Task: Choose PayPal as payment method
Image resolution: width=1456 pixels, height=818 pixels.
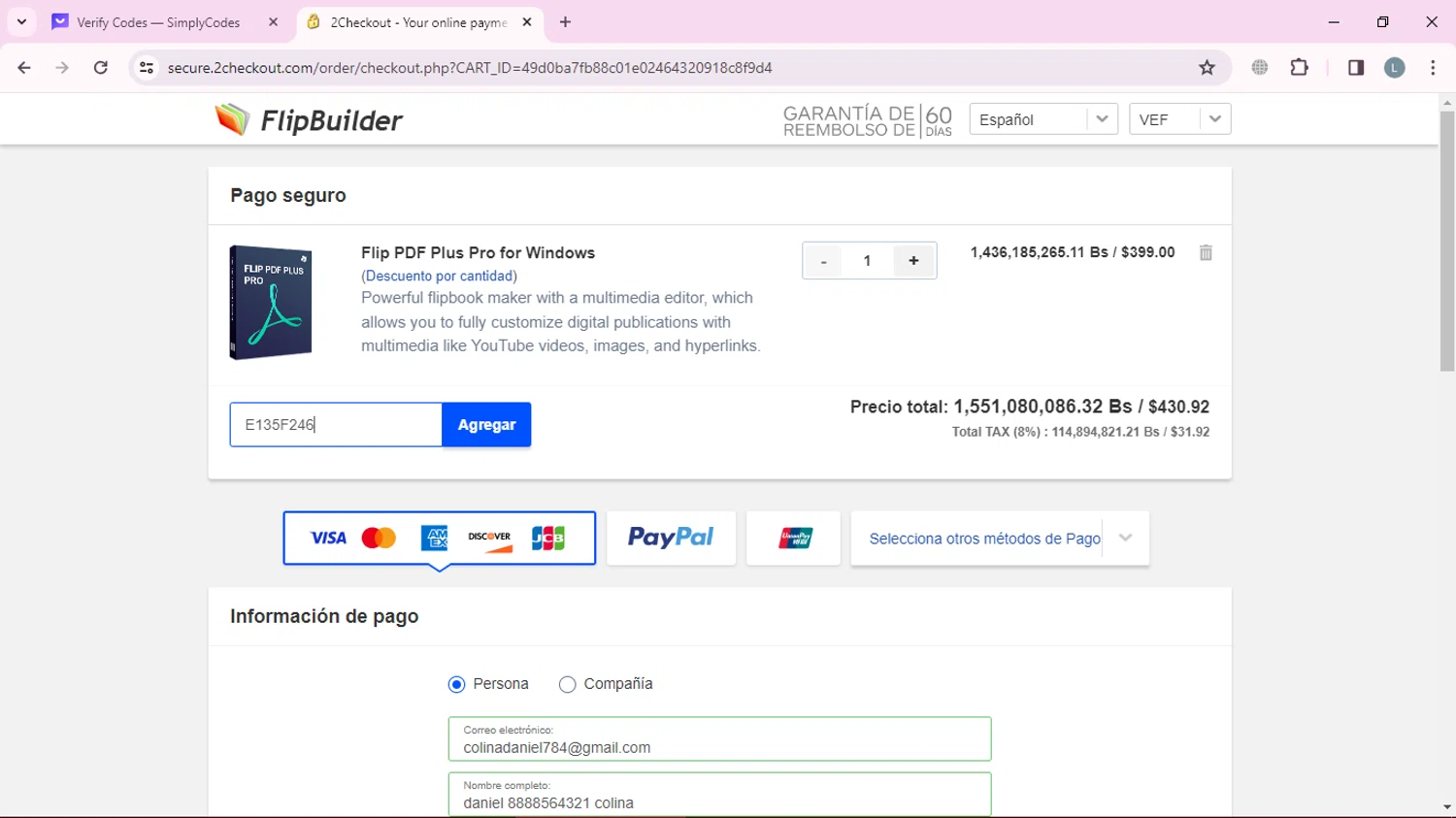Action: [x=671, y=538]
